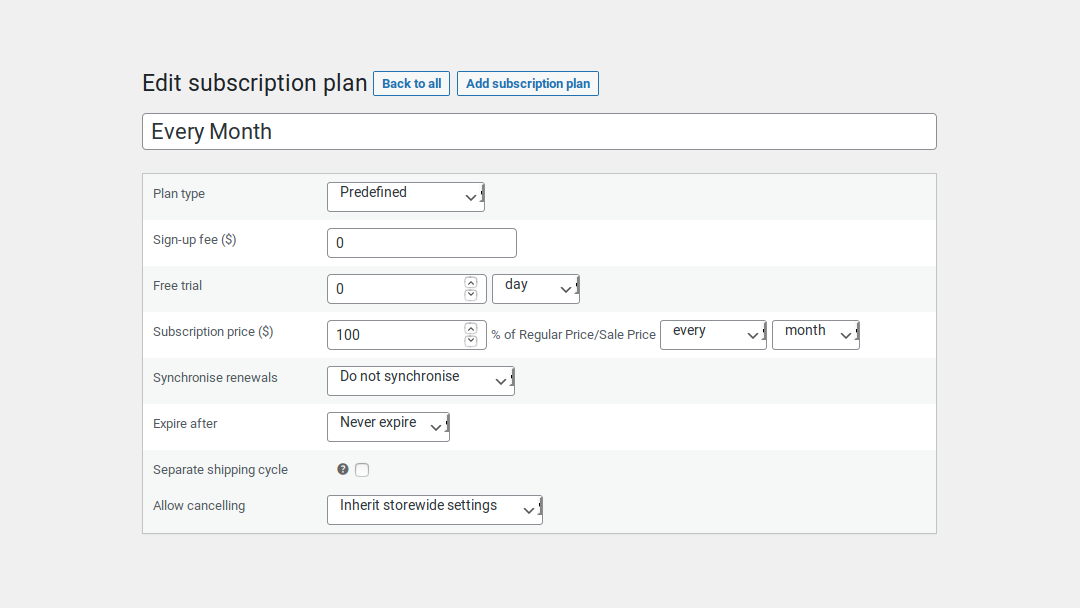The image size is (1080, 608).
Task: Click the help icon beside Separate shipping cycle
Action: (x=343, y=469)
